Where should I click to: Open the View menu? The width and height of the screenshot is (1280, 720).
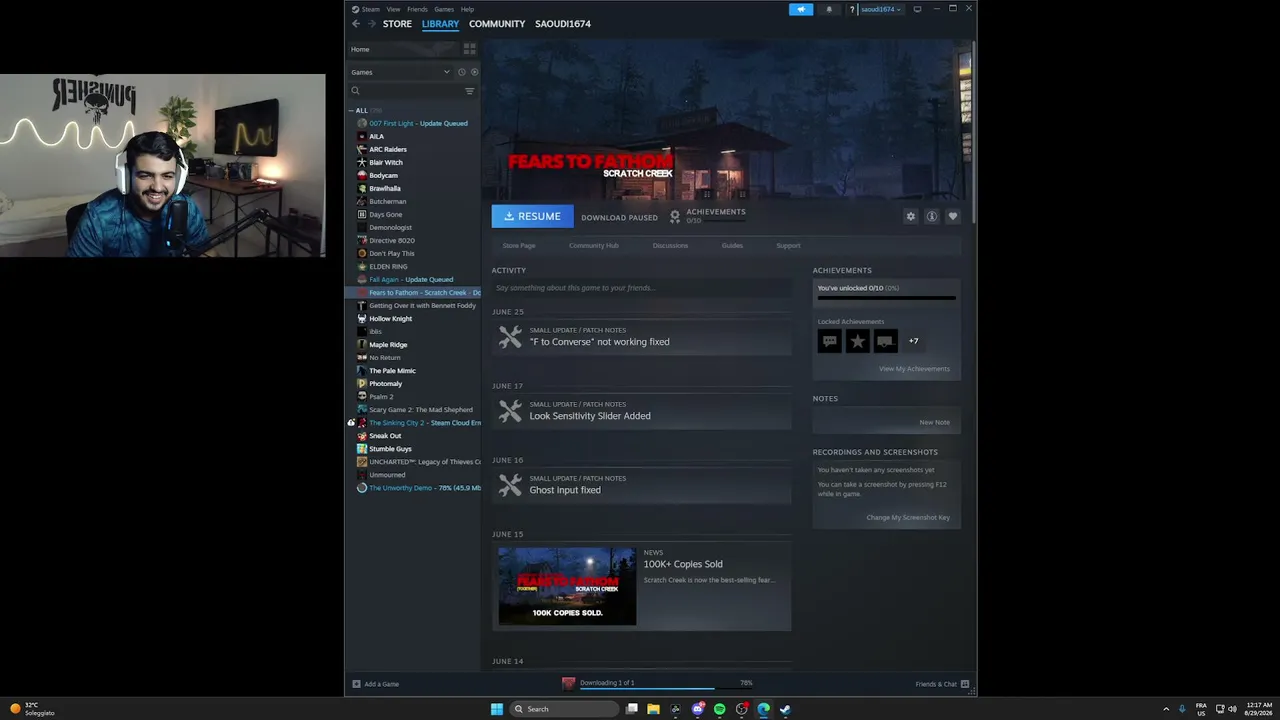393,9
